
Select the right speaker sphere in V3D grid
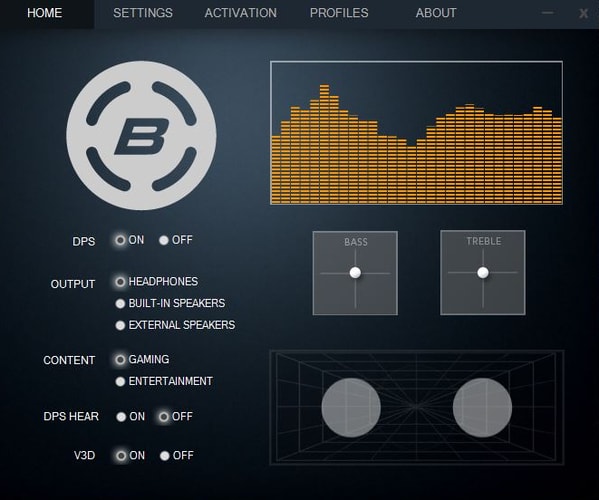pos(482,408)
